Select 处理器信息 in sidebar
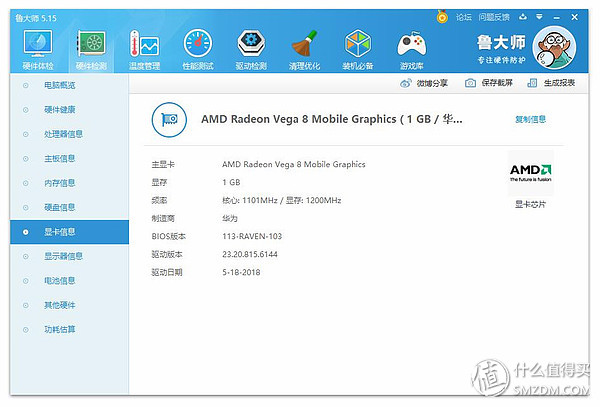 click(63, 134)
